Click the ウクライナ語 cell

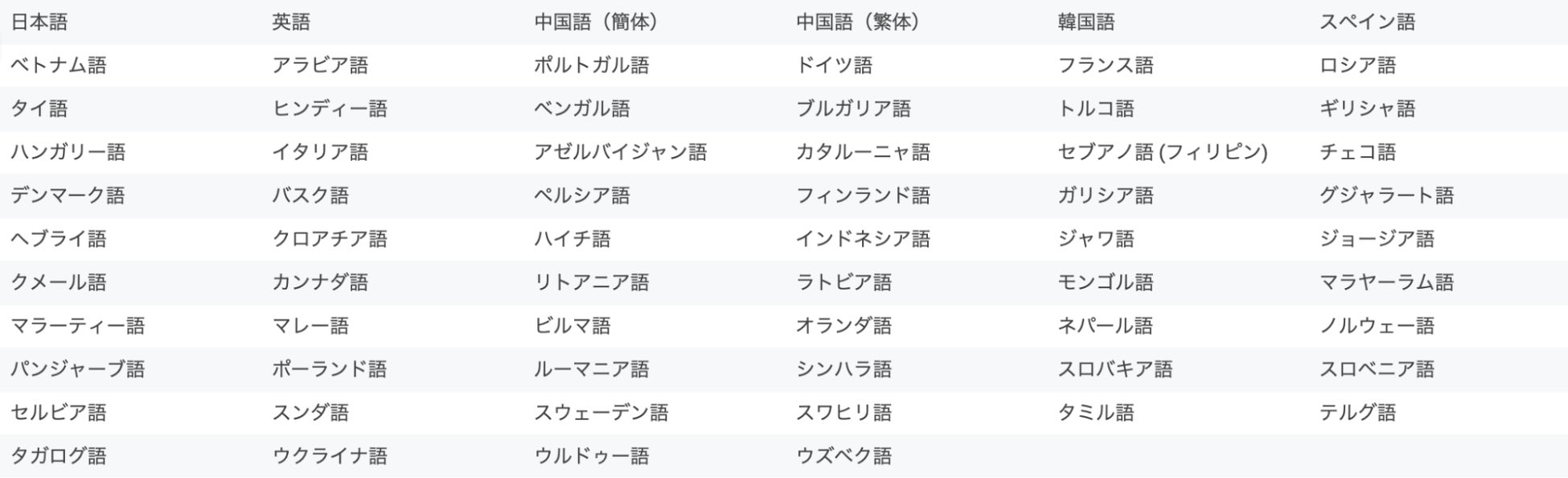click(x=330, y=457)
